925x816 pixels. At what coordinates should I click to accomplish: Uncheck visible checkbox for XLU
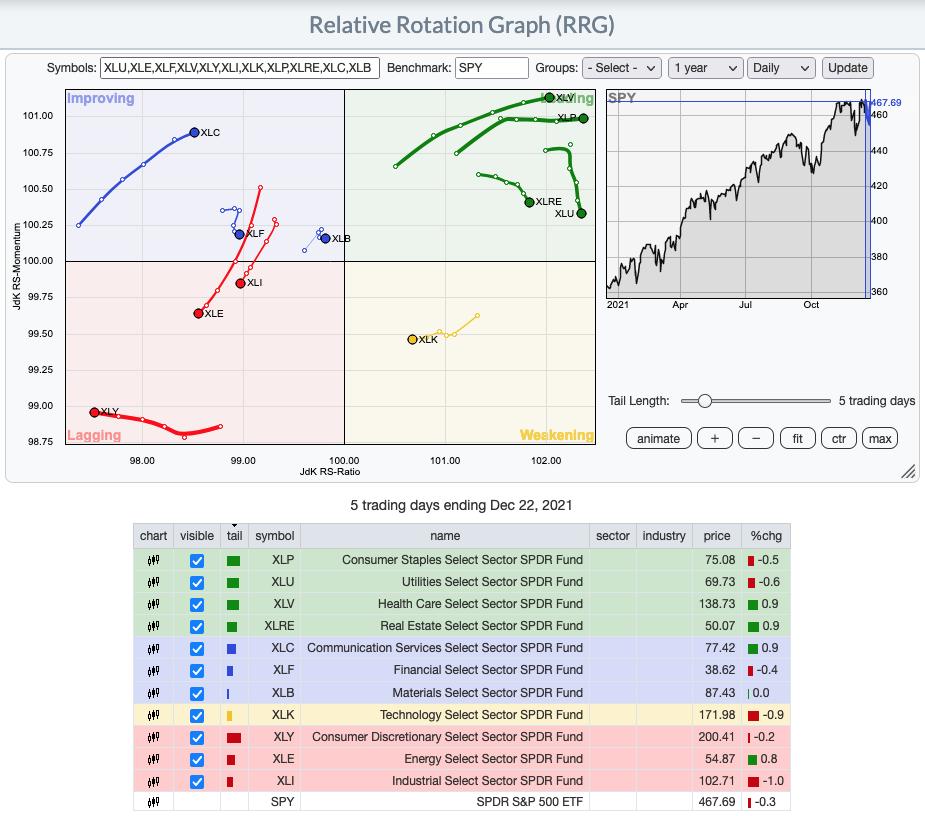pos(197,583)
